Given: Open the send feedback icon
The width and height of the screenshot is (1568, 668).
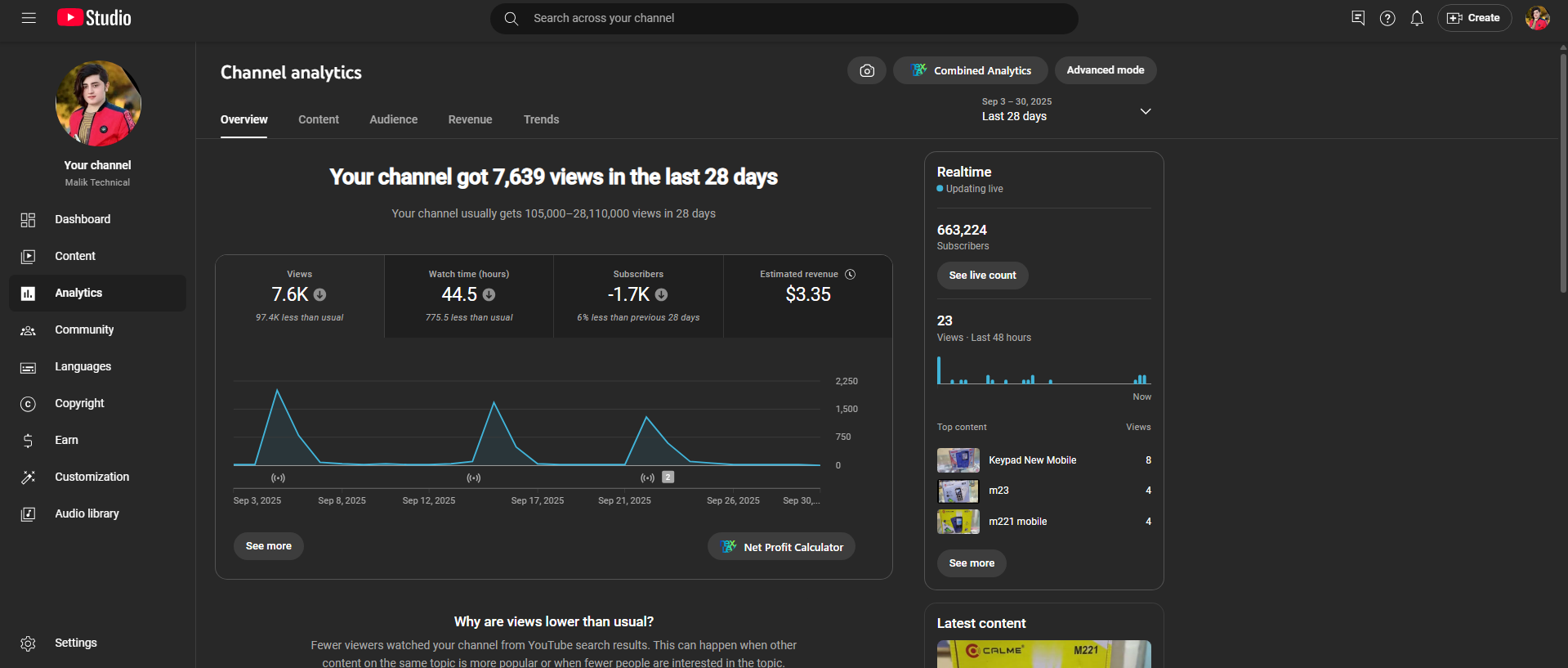Looking at the screenshot, I should click(1358, 18).
